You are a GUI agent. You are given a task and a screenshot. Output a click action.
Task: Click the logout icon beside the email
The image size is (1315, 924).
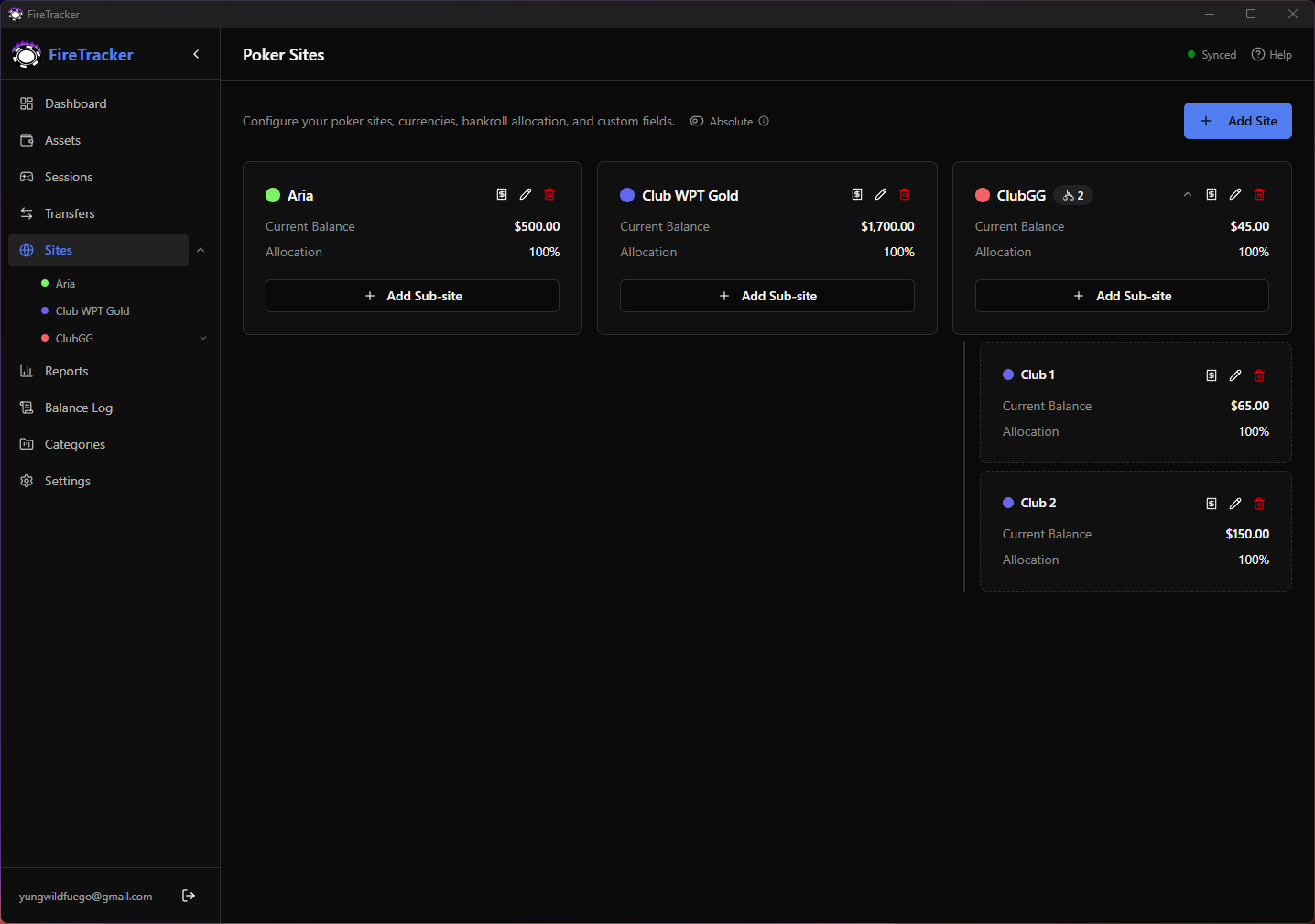189,896
